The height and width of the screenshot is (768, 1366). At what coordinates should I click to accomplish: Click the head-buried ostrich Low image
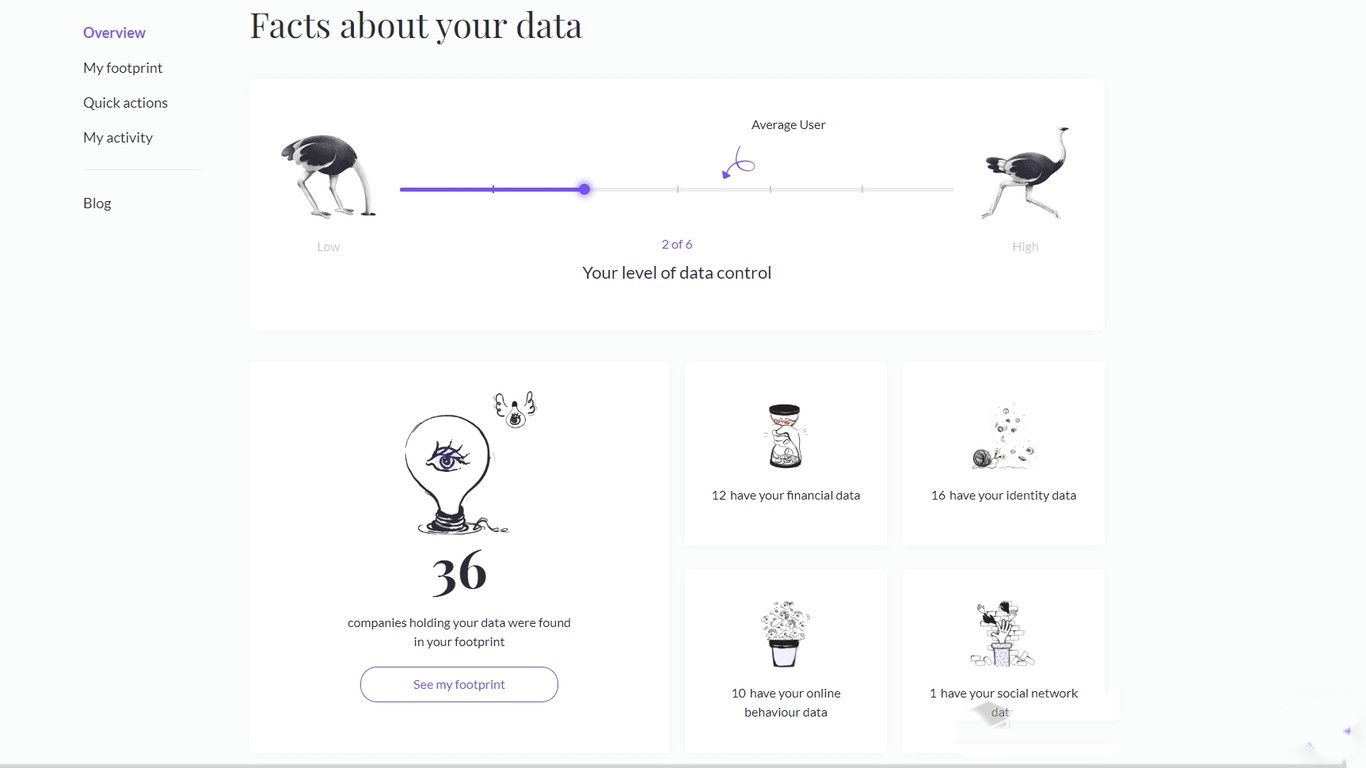click(329, 177)
